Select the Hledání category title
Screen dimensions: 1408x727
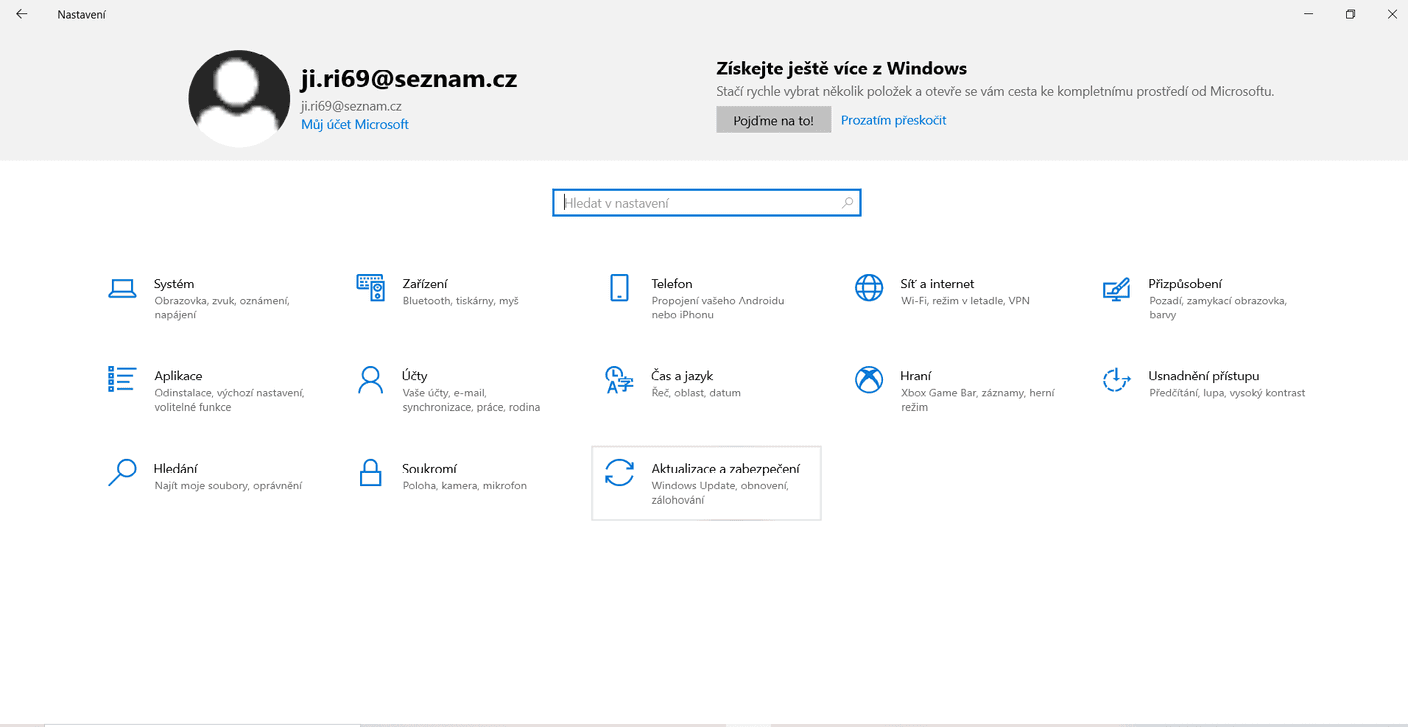pos(176,468)
